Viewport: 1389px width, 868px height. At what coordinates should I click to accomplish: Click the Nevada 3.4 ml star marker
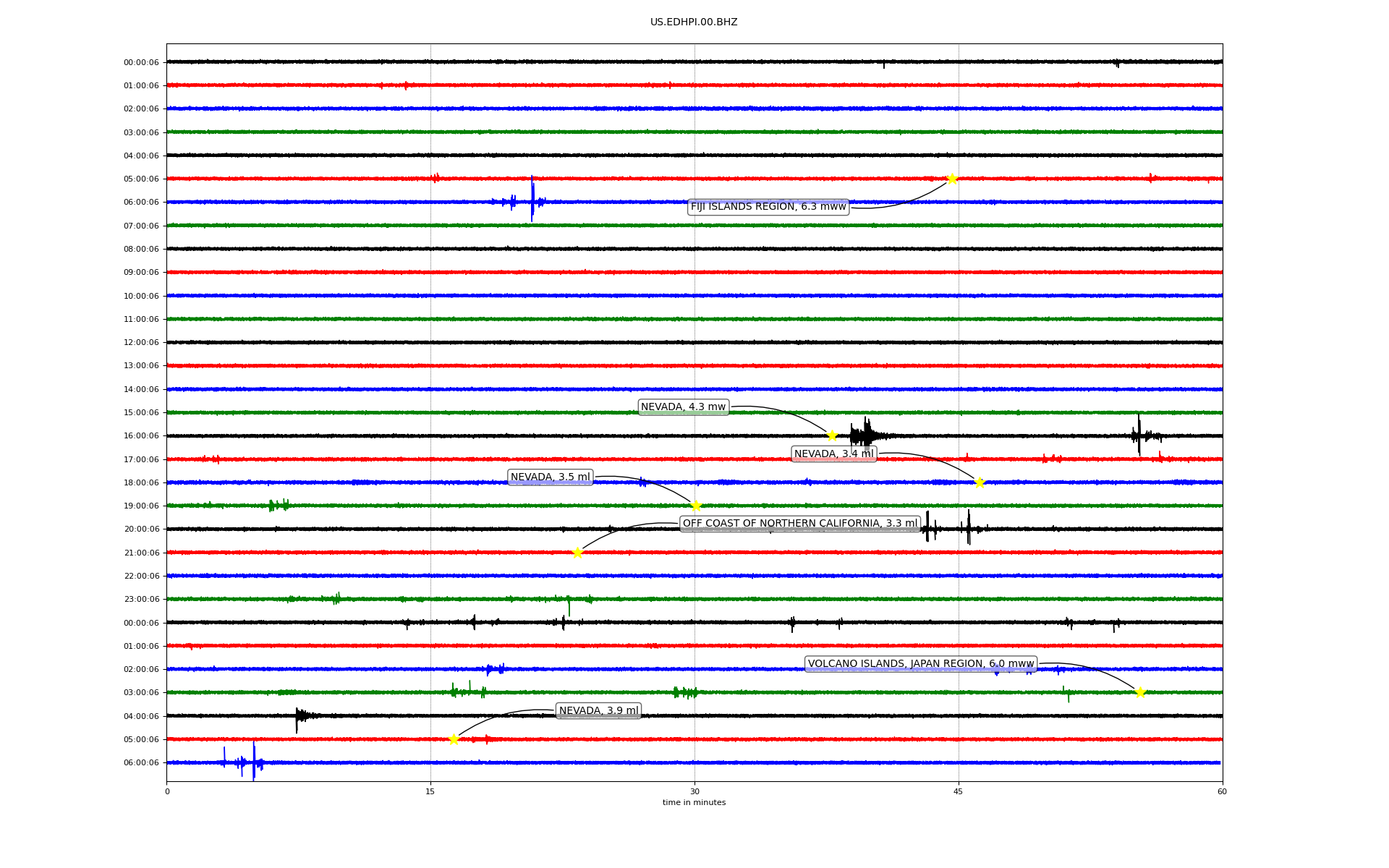[980, 482]
